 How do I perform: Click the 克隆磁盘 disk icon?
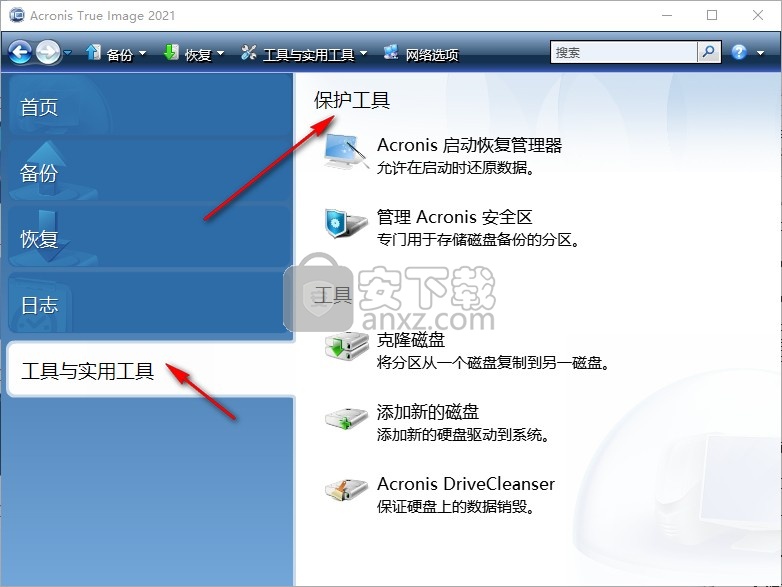[346, 345]
